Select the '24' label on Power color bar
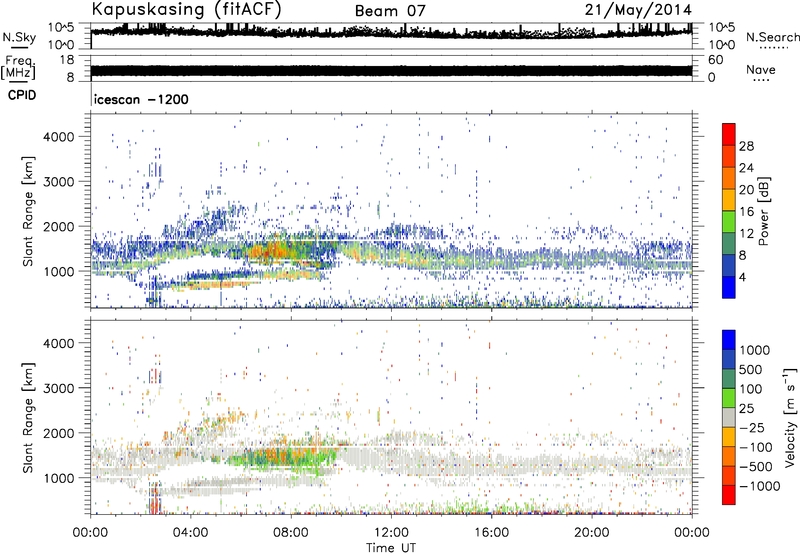The height and width of the screenshot is (554, 800). pos(746,168)
